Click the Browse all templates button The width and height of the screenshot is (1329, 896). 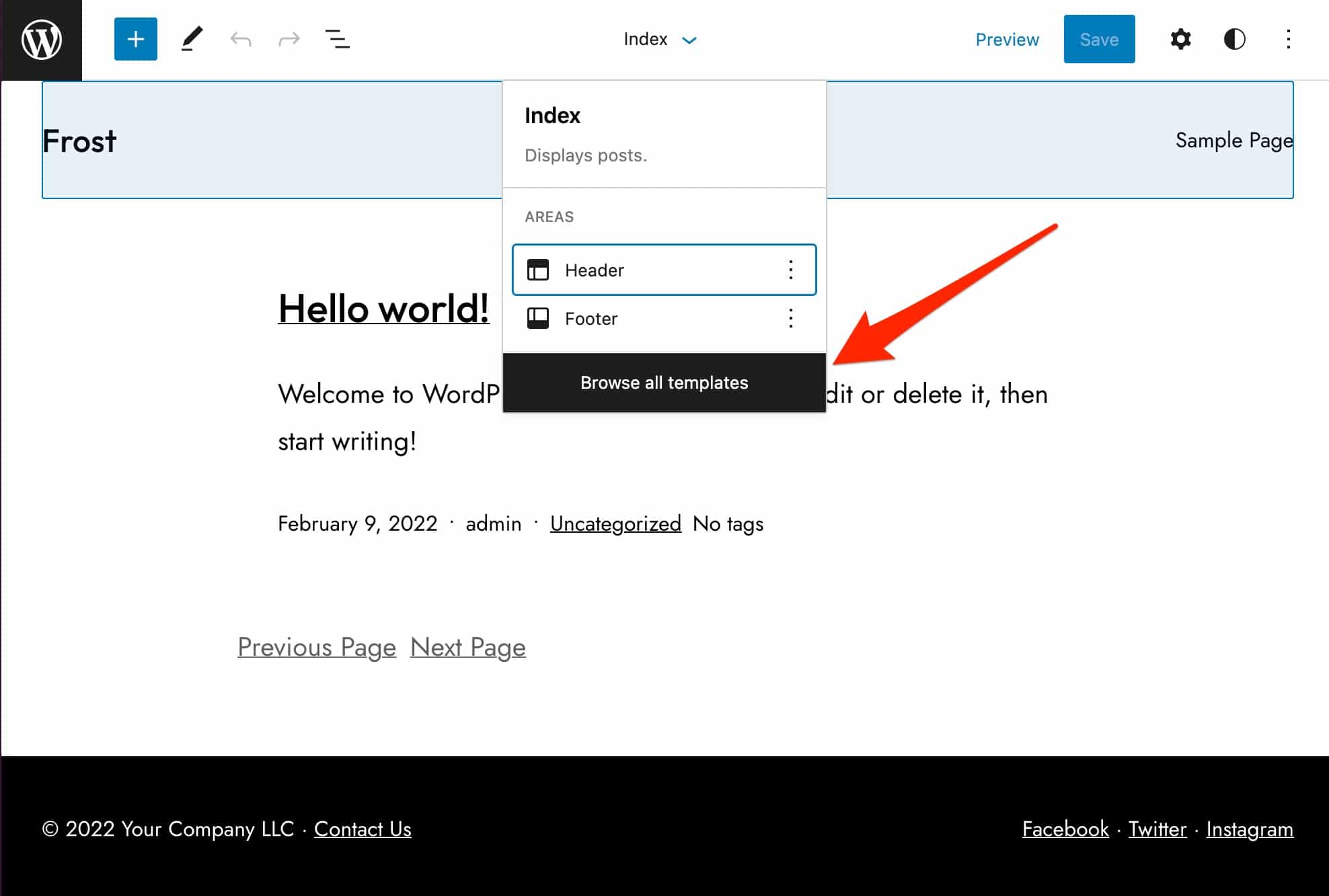tap(664, 382)
